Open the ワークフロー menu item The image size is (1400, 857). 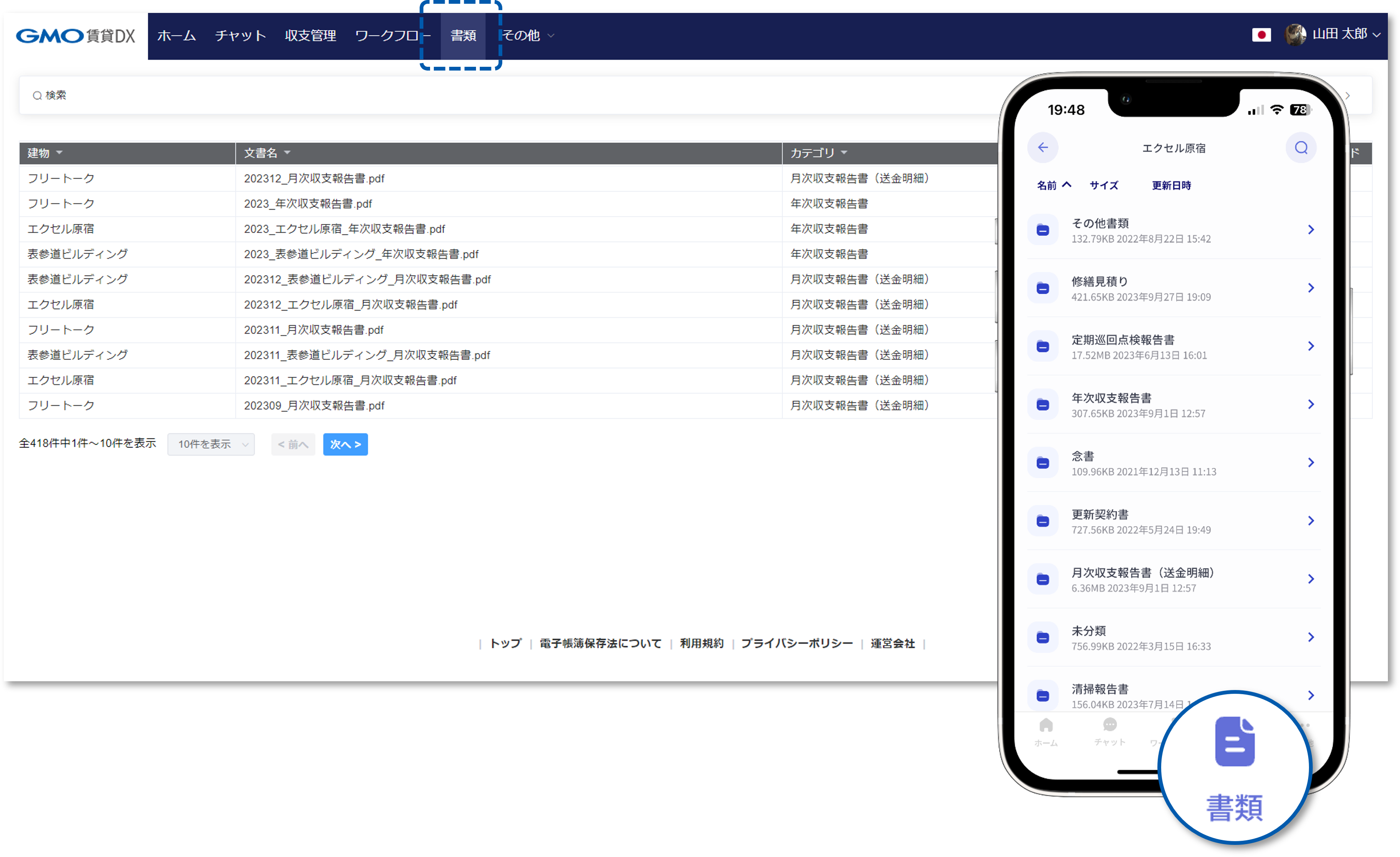(x=392, y=35)
